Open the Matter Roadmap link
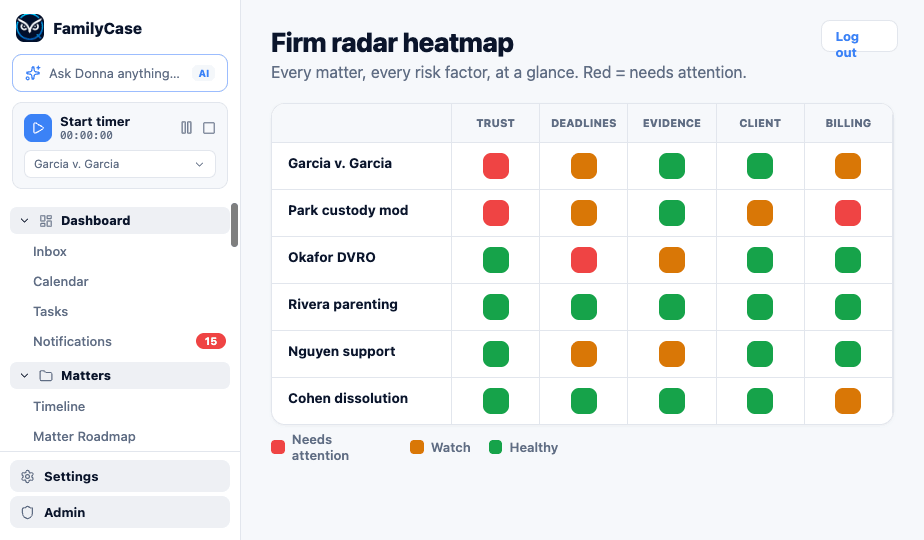The image size is (924, 540). click(84, 437)
